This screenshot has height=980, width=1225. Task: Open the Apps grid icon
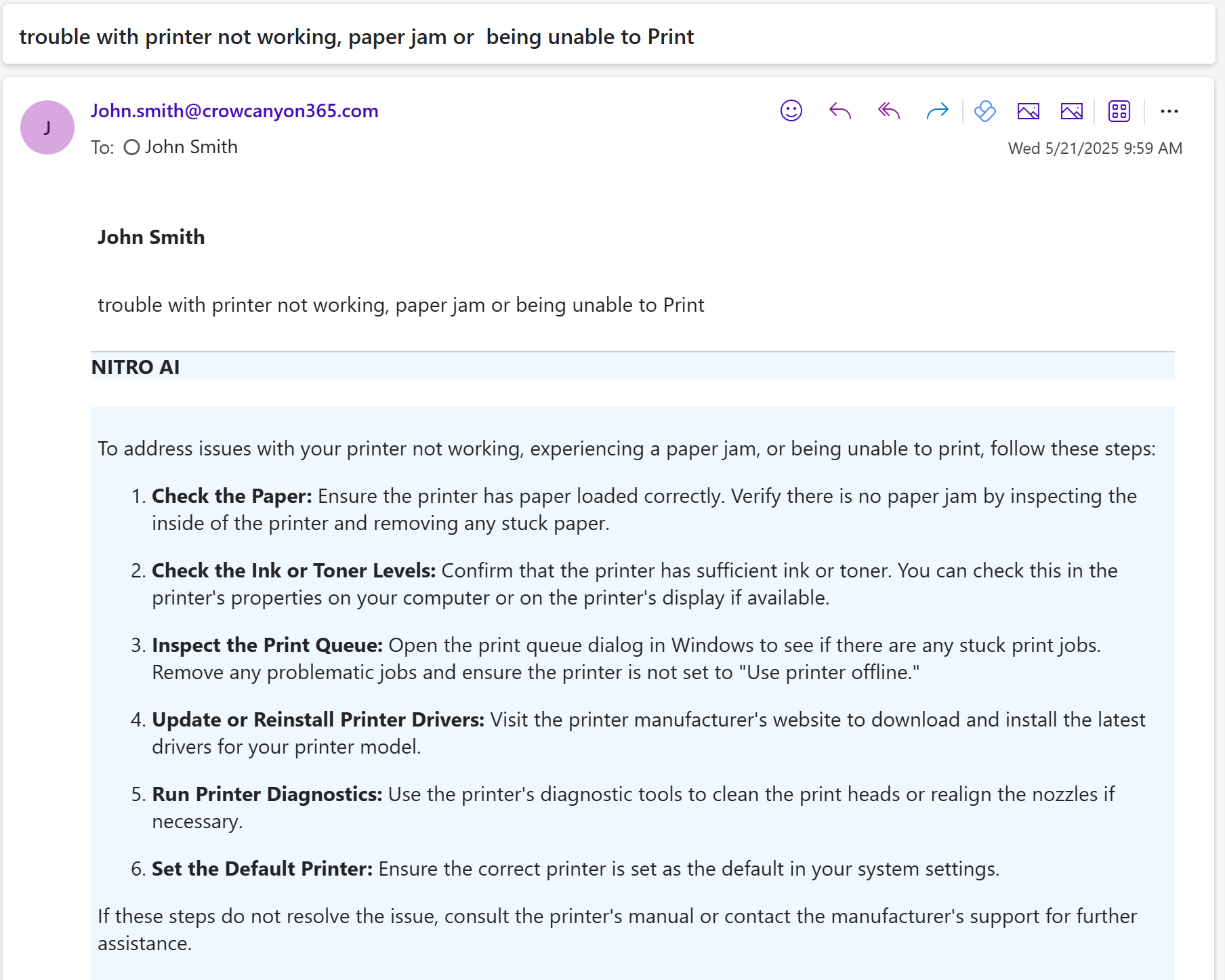pos(1119,110)
